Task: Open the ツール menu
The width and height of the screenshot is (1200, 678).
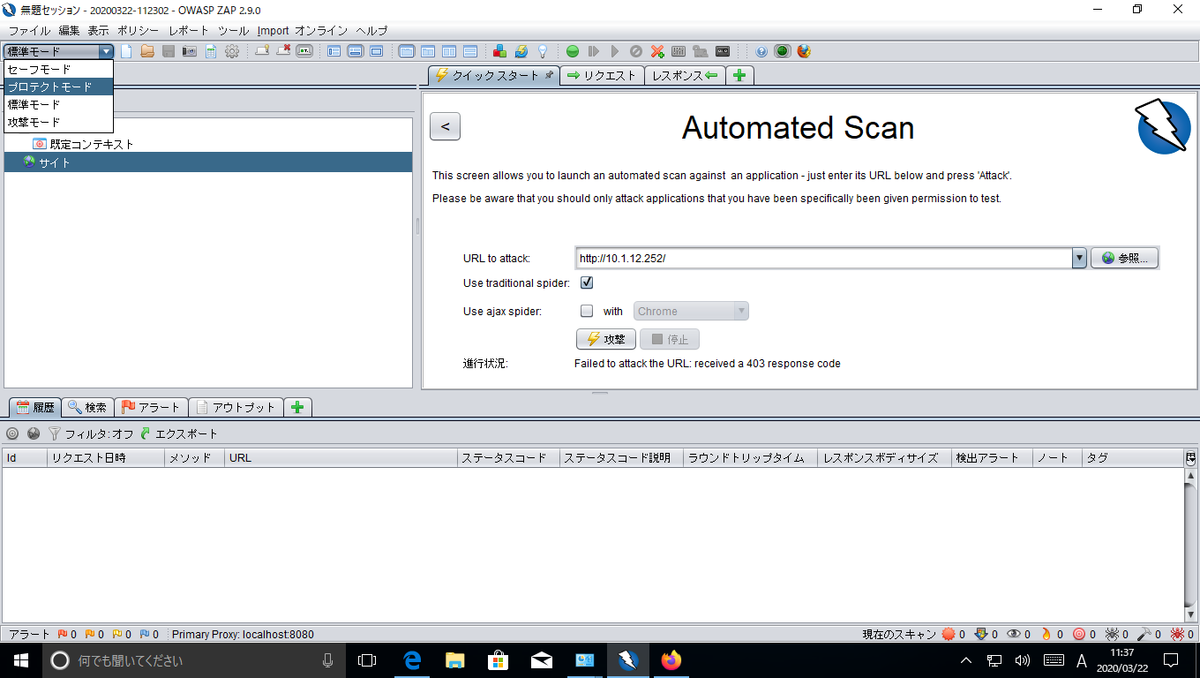Action: [x=233, y=31]
